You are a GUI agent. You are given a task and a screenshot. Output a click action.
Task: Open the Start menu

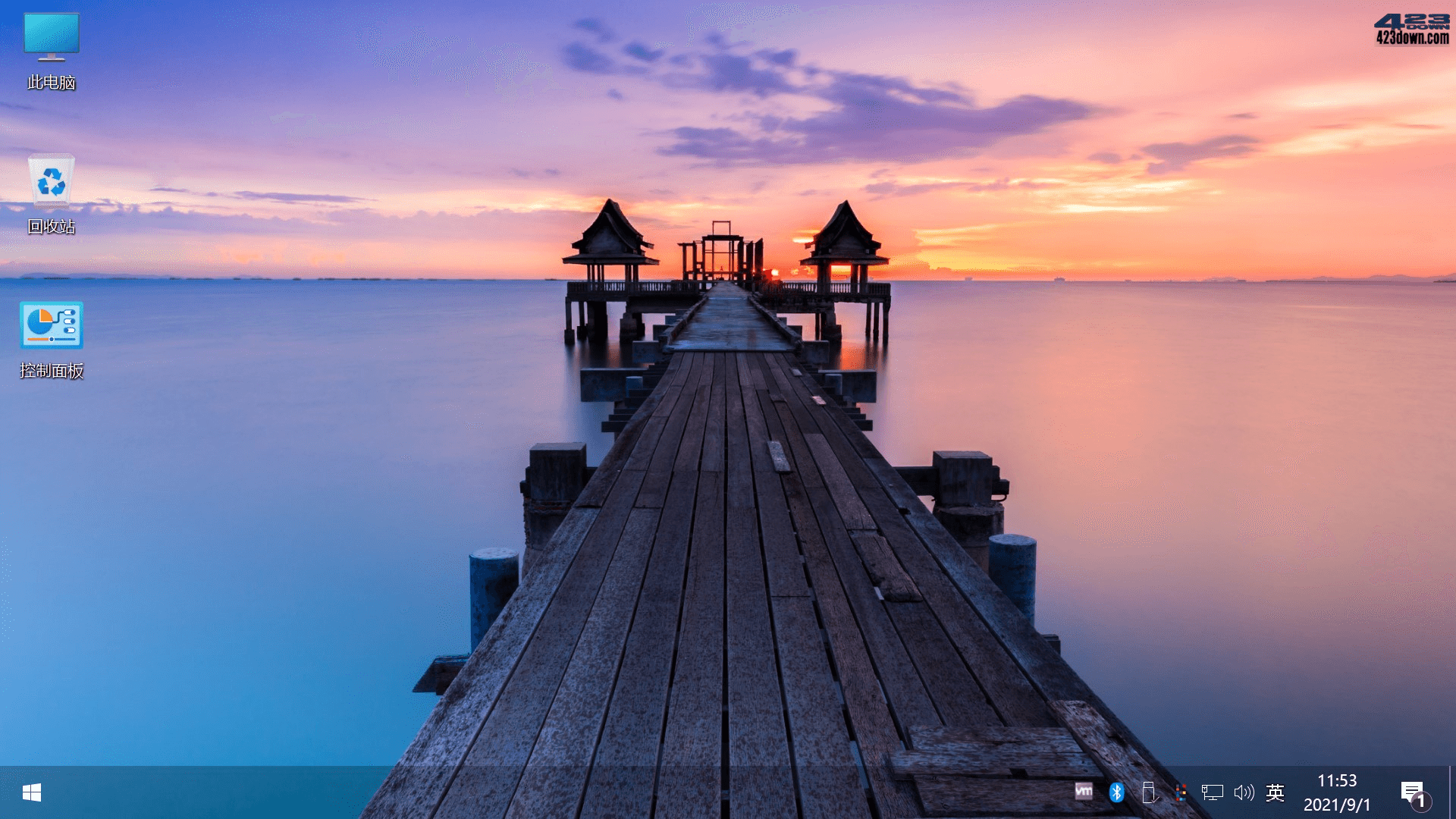coord(30,792)
